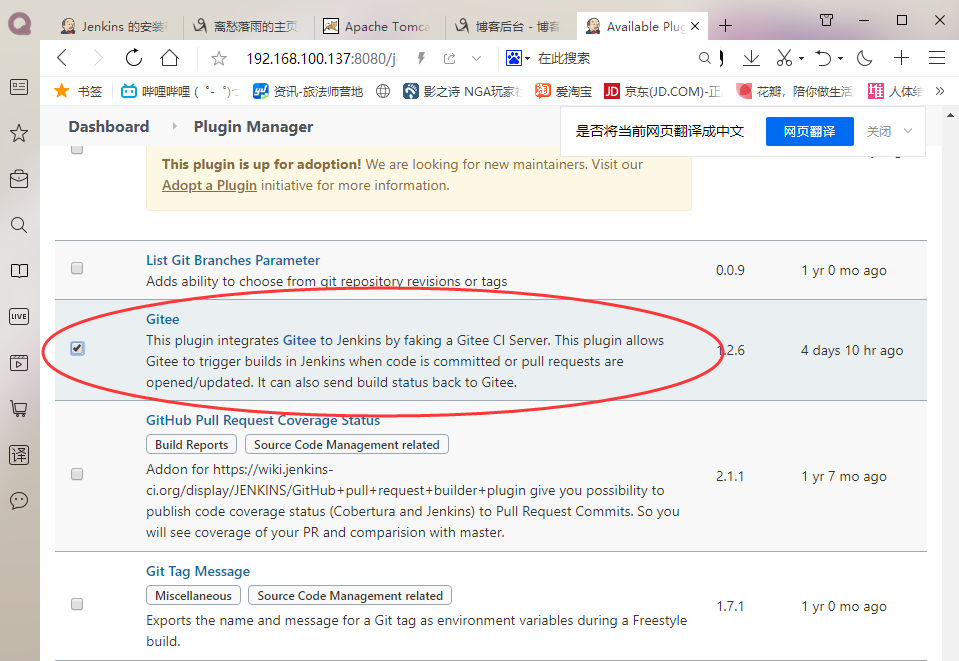Click the scissors screenshot tool
The height and width of the screenshot is (661, 959).
784,58
